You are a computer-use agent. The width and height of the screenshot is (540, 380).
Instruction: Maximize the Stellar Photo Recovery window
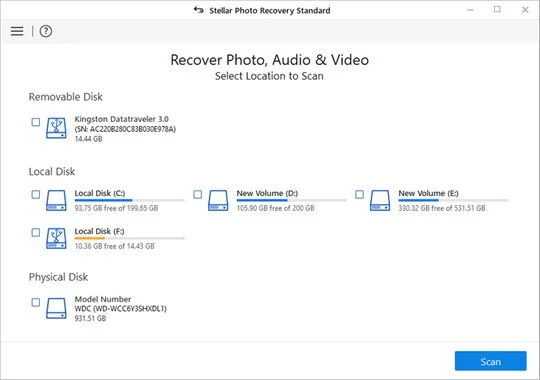[x=497, y=10]
